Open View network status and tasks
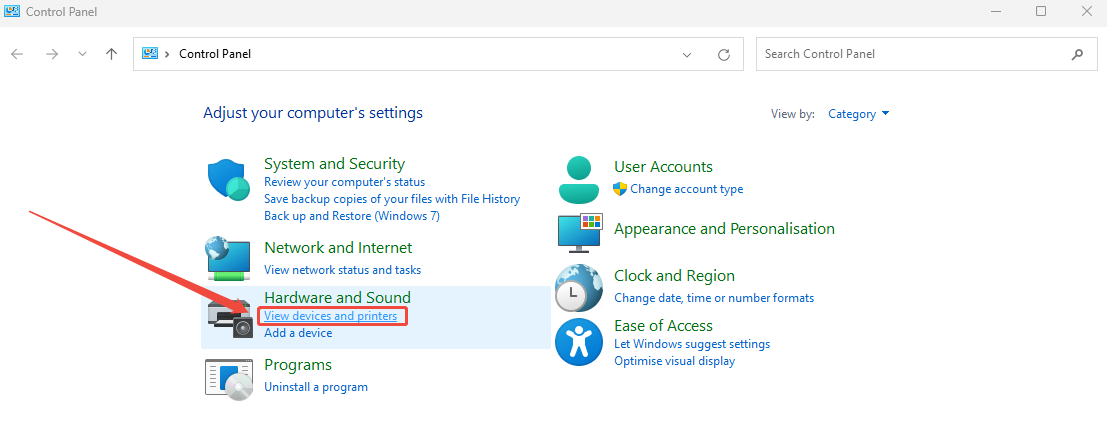 click(x=342, y=270)
